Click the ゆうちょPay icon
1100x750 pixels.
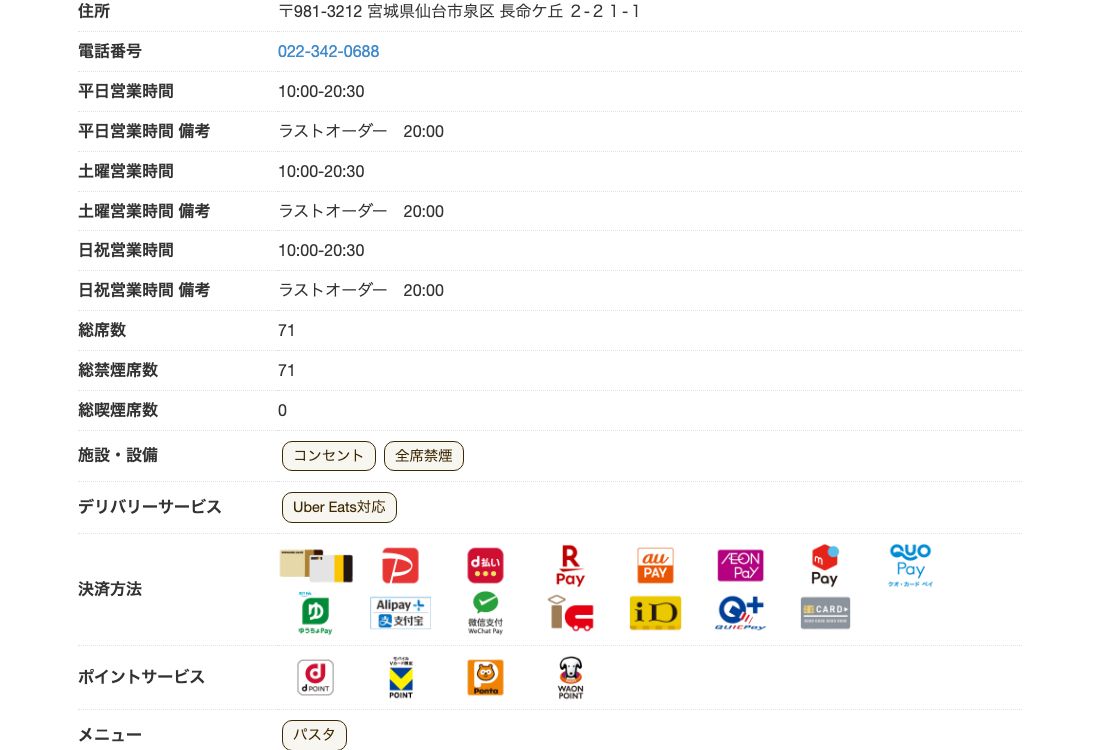pyautogui.click(x=316, y=612)
